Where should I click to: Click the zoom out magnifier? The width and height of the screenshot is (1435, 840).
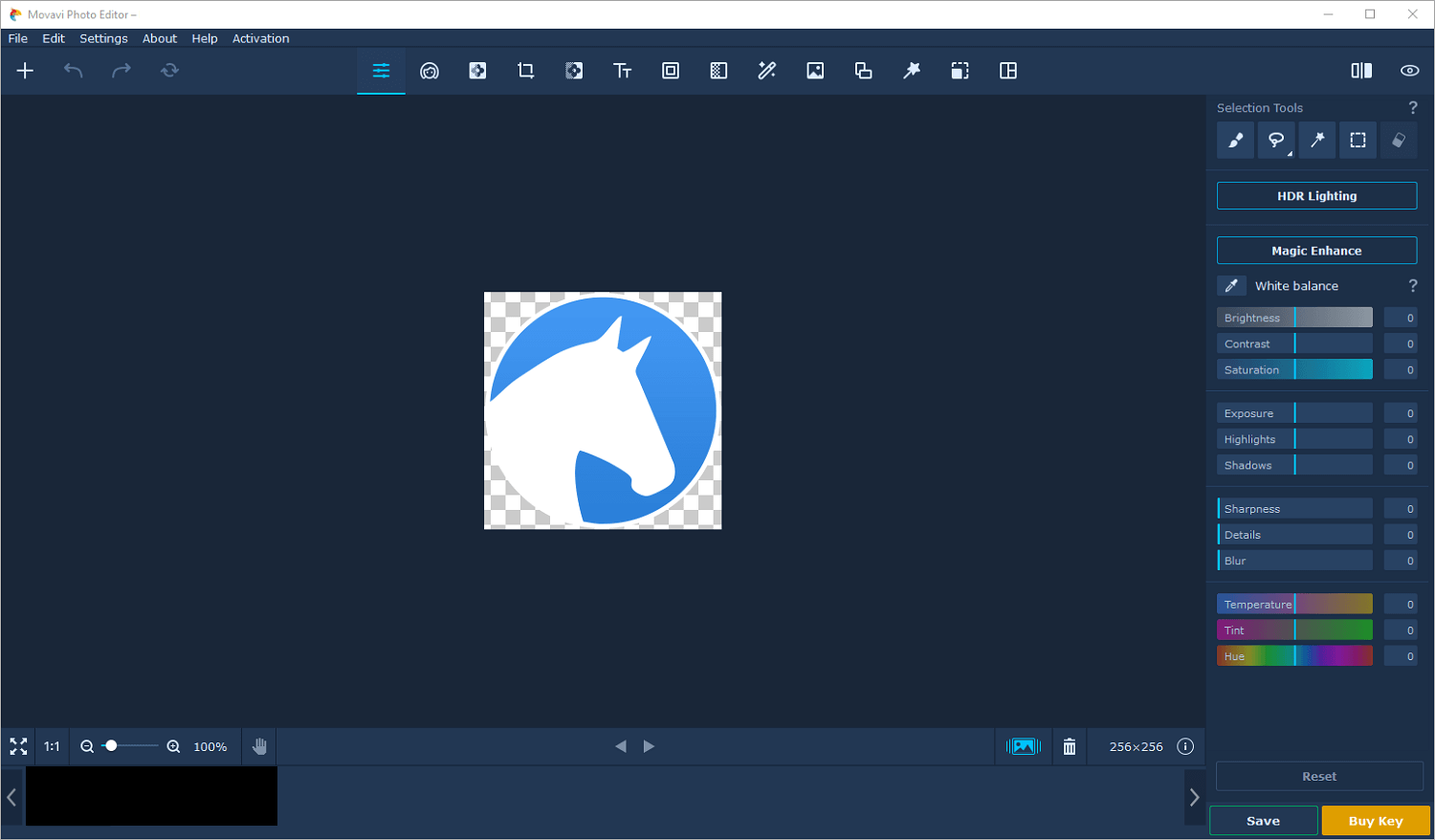[87, 746]
